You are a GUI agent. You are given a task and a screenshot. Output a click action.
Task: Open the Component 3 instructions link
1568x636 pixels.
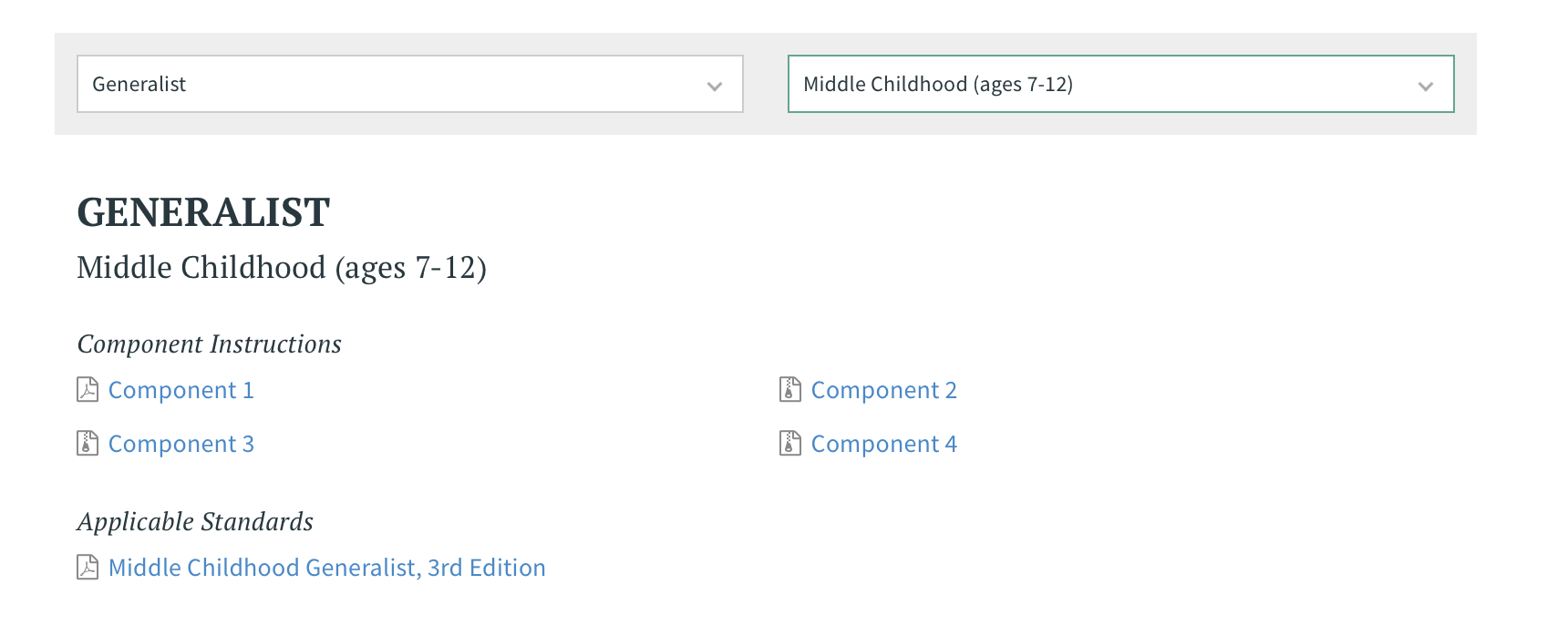(181, 444)
